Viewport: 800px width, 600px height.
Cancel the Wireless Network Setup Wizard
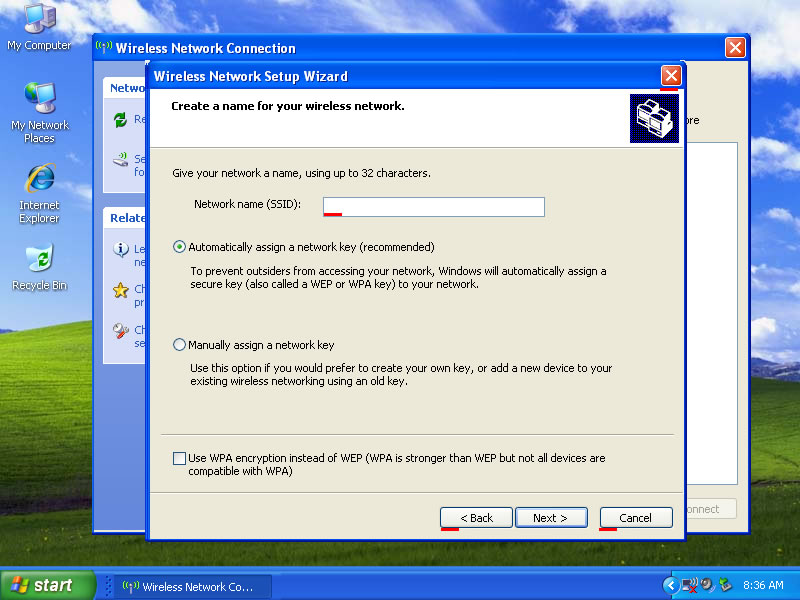[636, 518]
